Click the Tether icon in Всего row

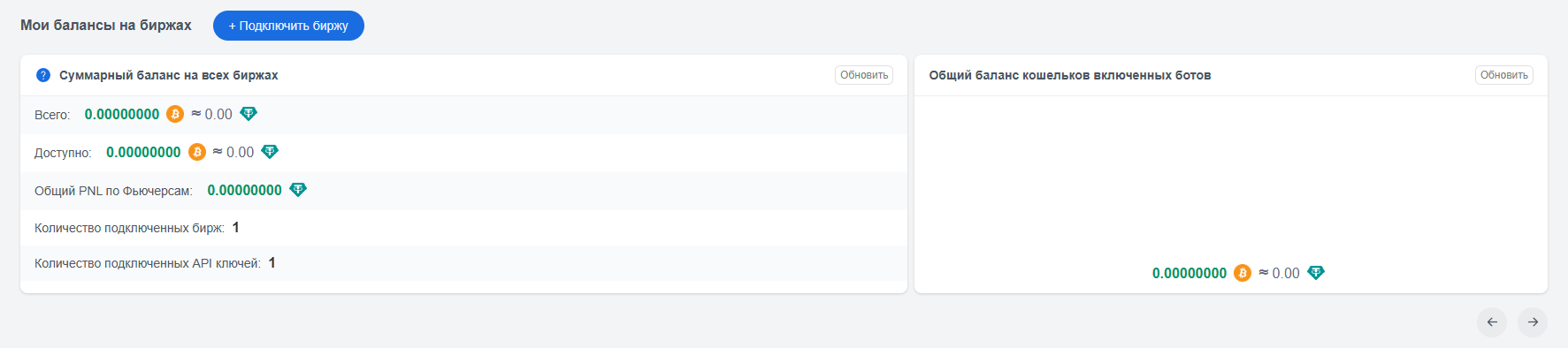coord(249,114)
